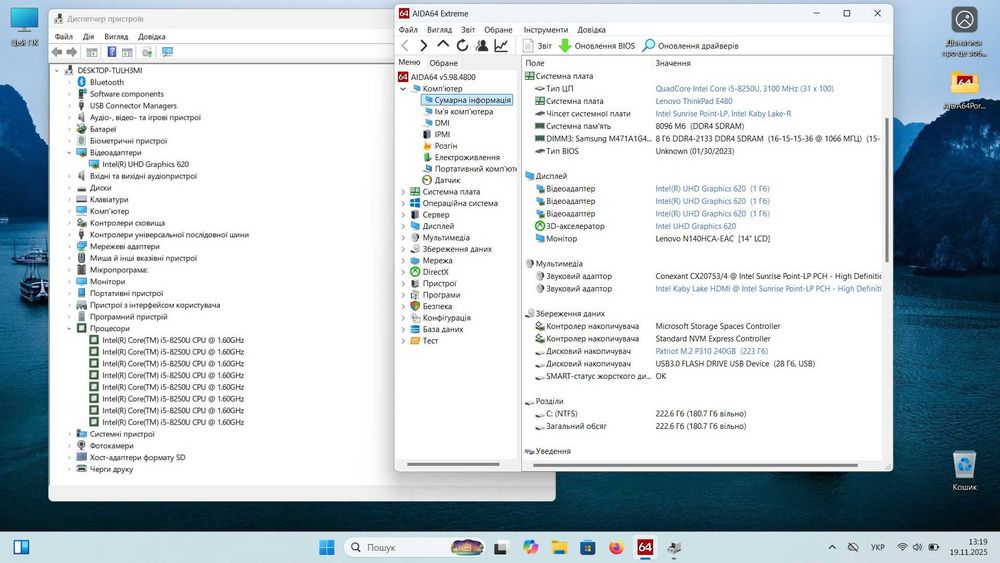Viewport: 1000px width, 563px height.
Task: Click the Пошук taskbar search field
Action: pos(381,547)
